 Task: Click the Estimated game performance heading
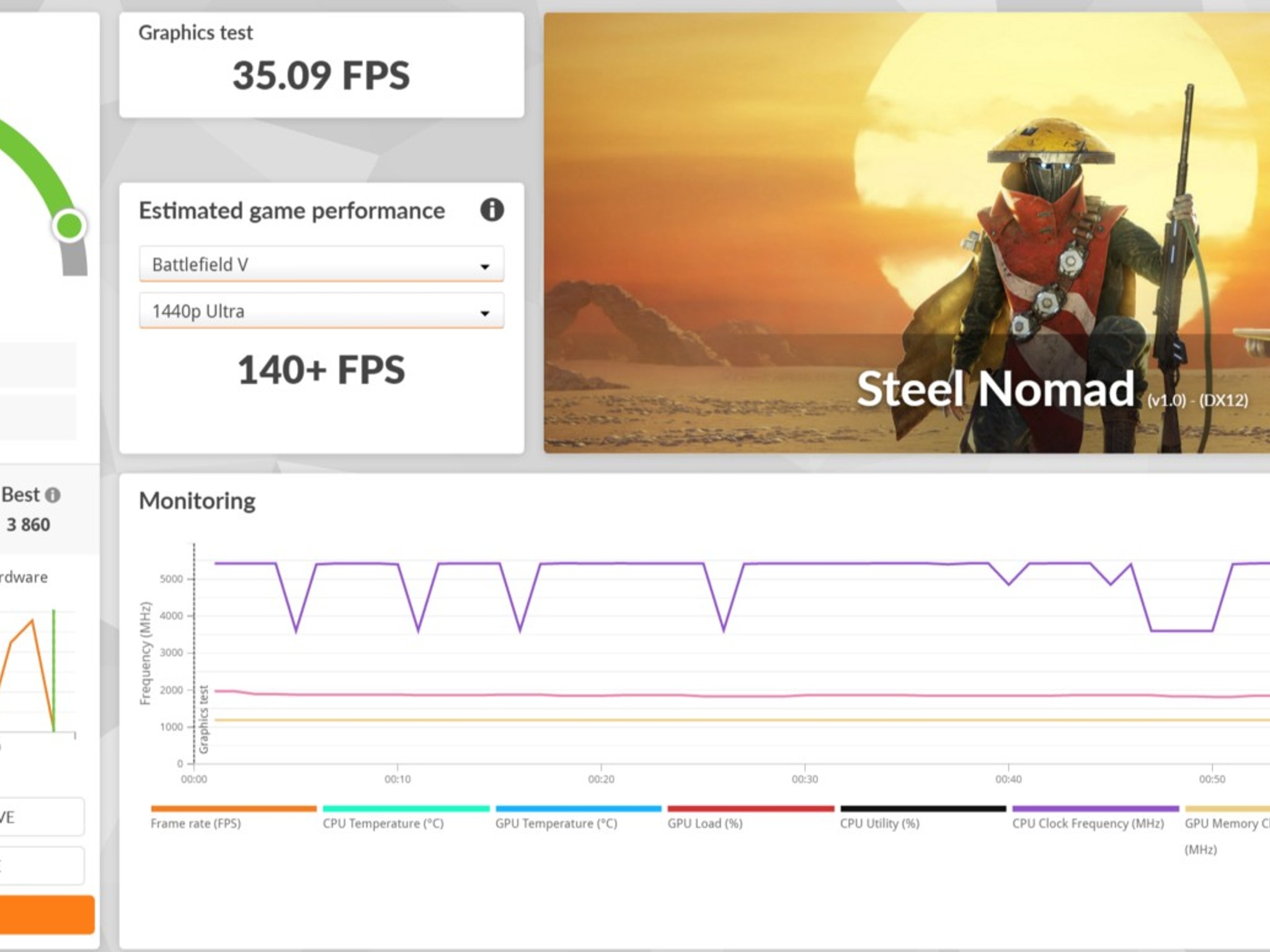point(291,211)
